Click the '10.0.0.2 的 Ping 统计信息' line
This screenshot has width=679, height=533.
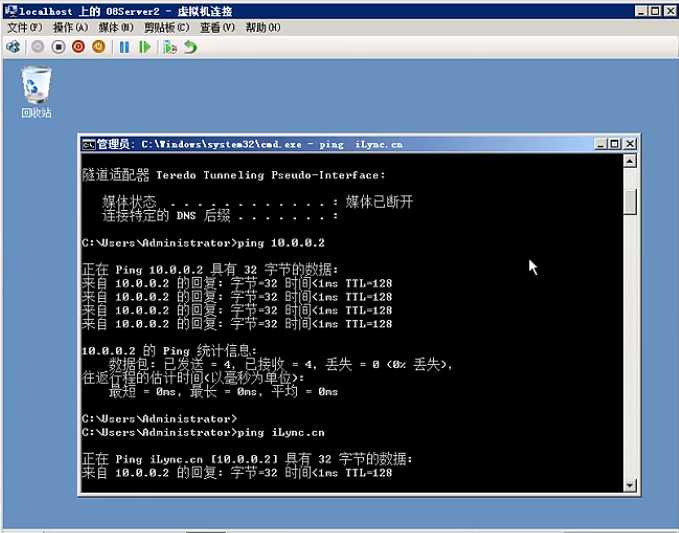[x=169, y=351]
